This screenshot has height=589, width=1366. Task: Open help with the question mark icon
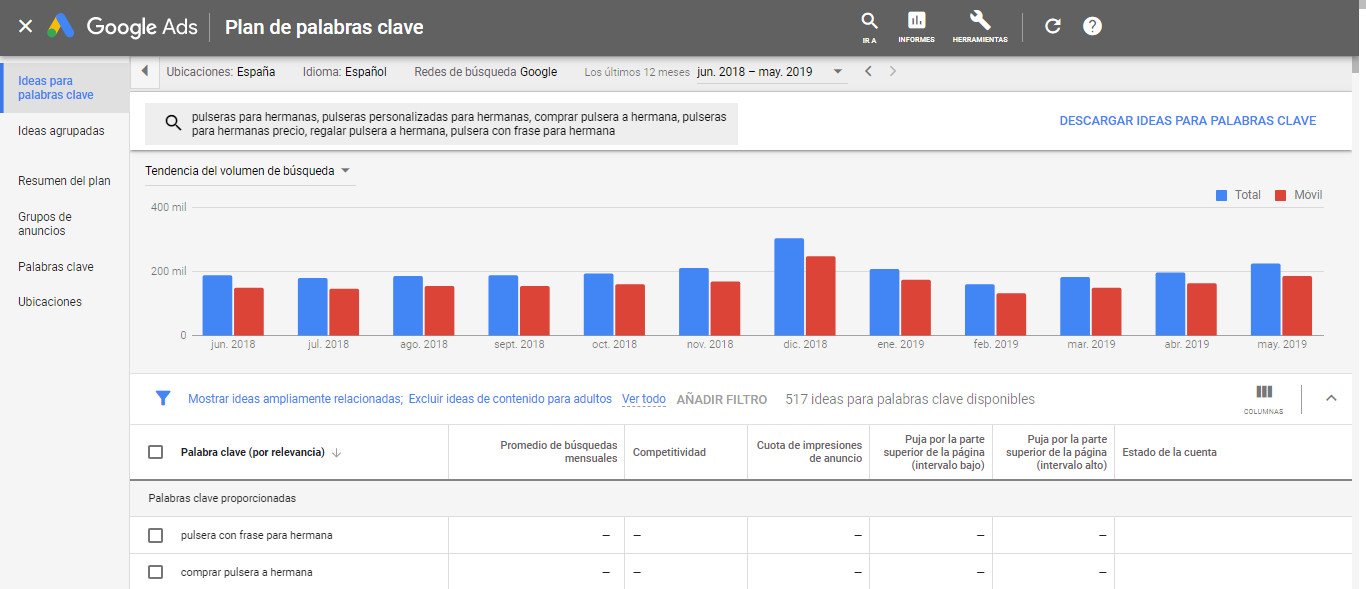1092,26
